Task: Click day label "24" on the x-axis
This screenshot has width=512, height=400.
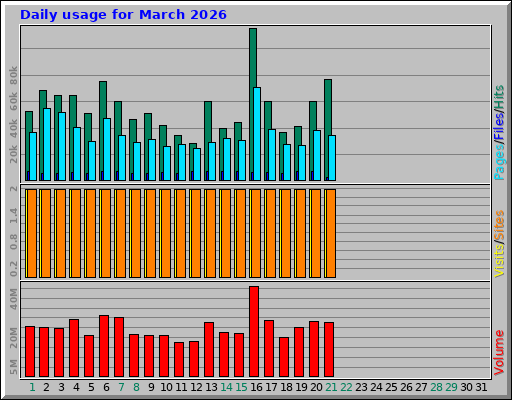Action: click(x=376, y=387)
